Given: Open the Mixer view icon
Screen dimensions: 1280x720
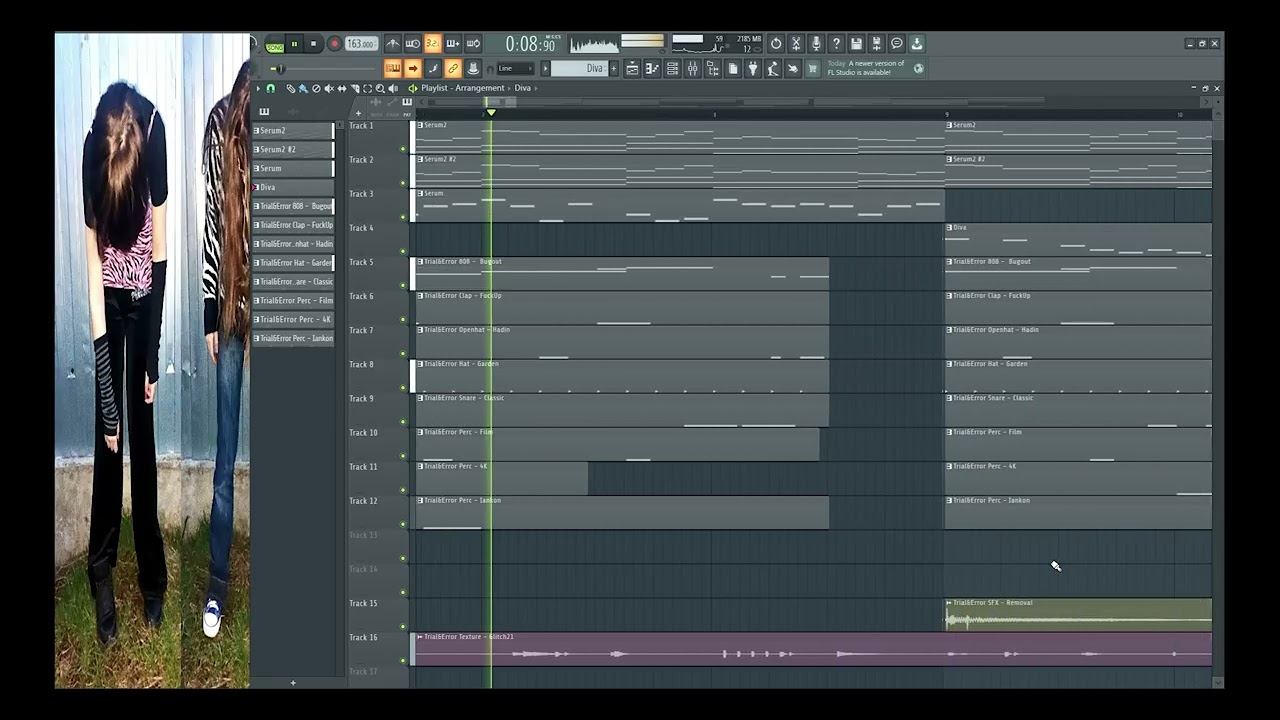Looking at the screenshot, I should pyautogui.click(x=692, y=69).
